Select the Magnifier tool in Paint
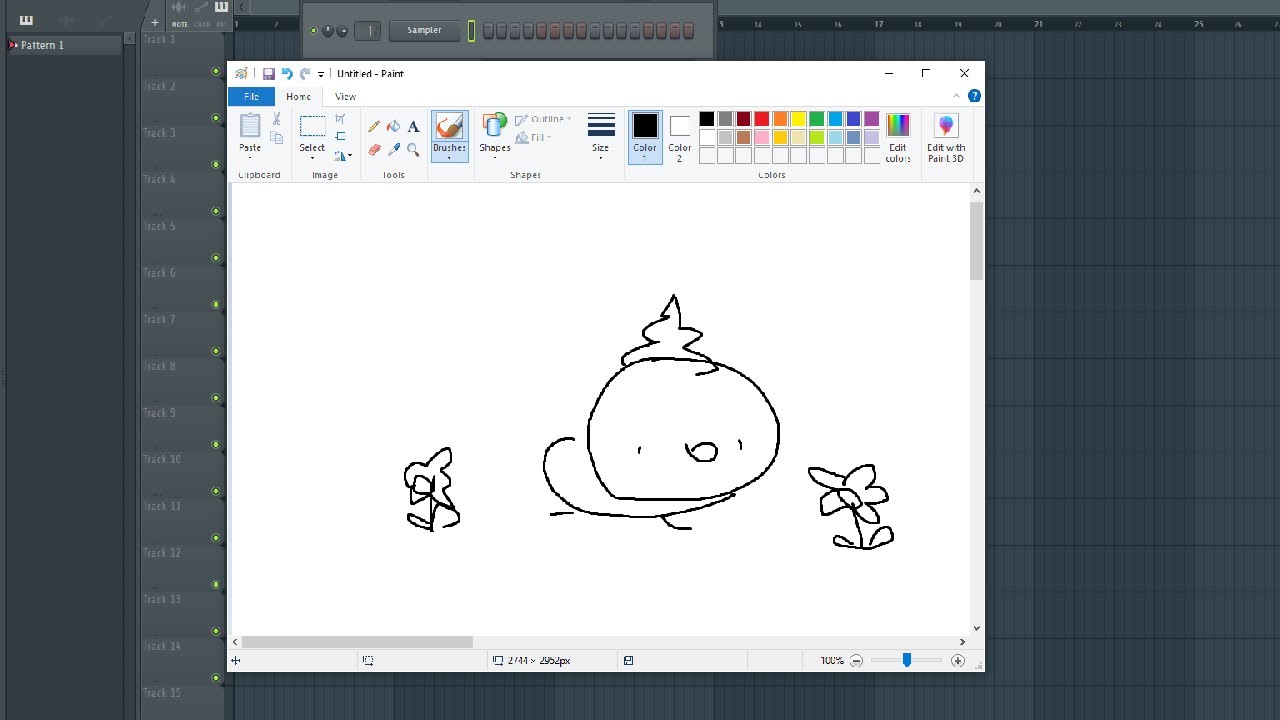This screenshot has height=720, width=1280. (x=413, y=150)
